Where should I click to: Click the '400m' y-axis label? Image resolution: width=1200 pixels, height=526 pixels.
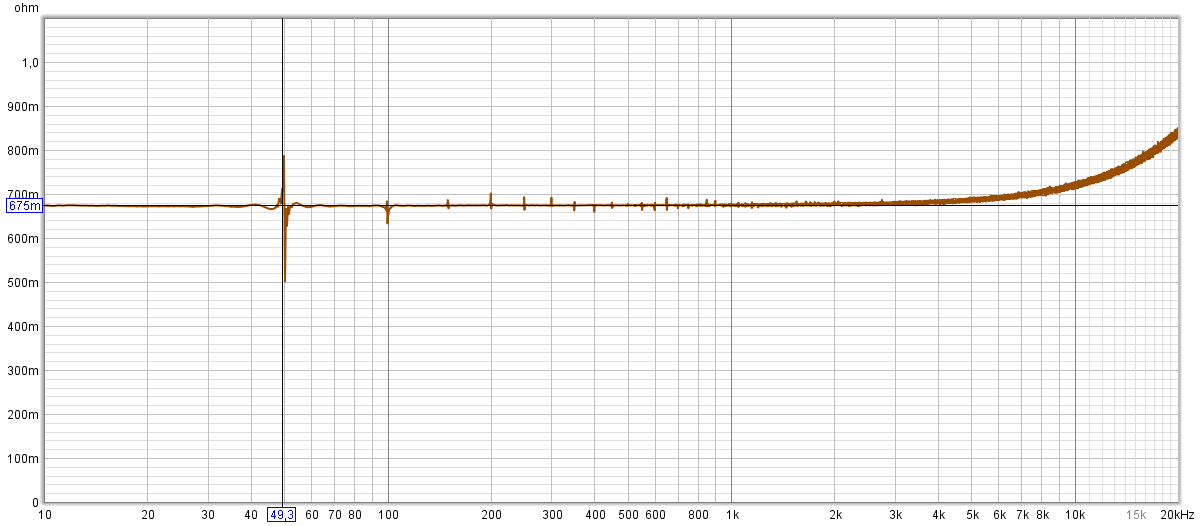point(25,327)
